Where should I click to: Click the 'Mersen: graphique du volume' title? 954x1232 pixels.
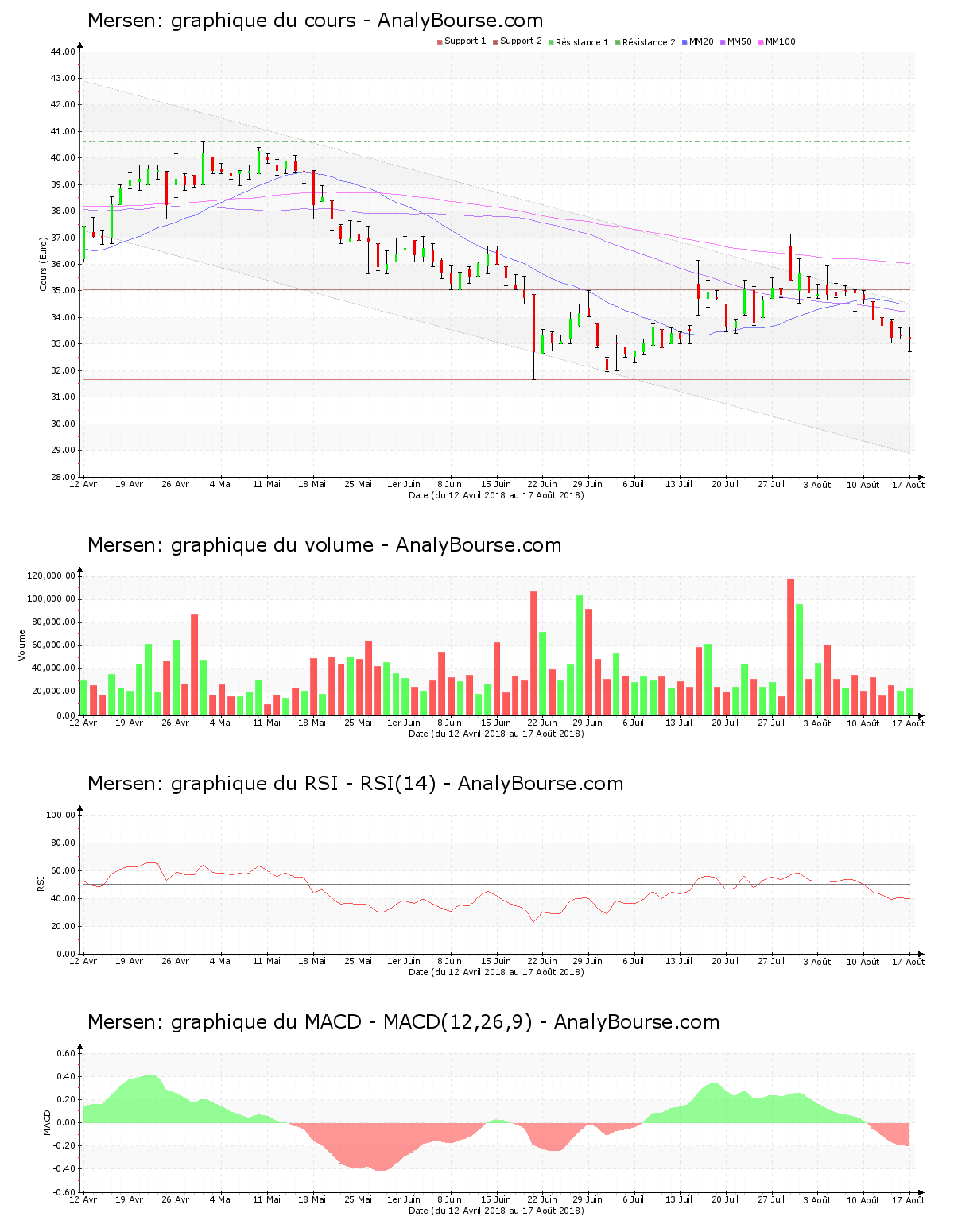point(231,545)
